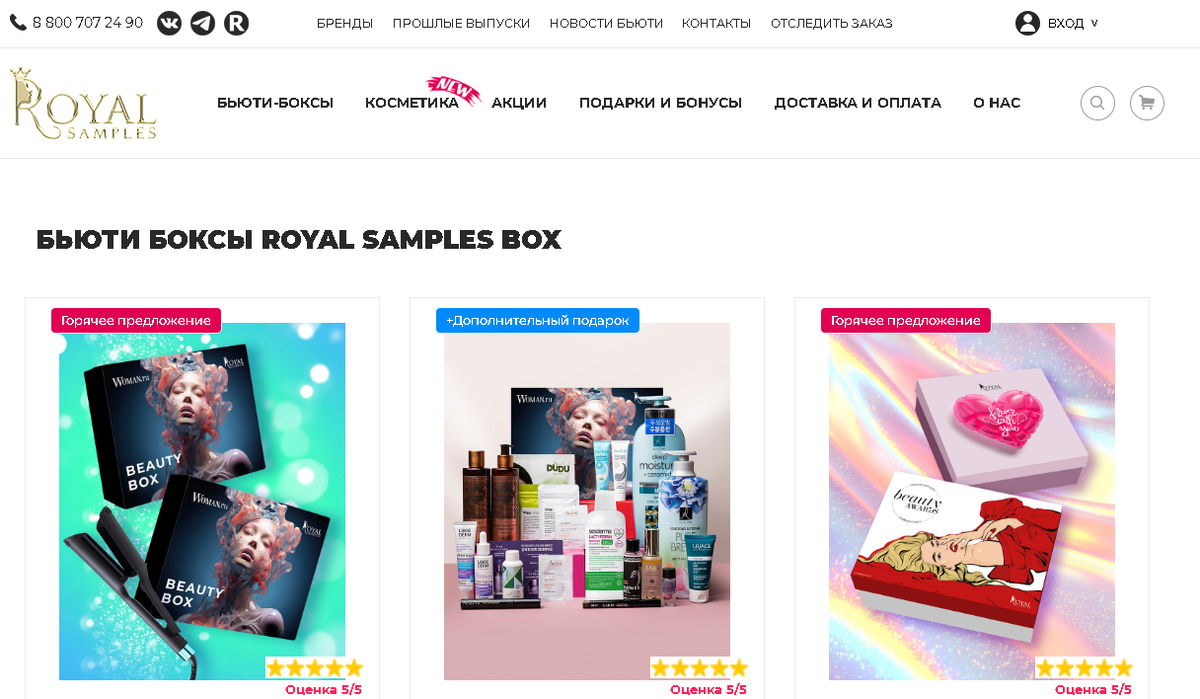Open ПОДАРКИ И БОНУСЫ section
The height and width of the screenshot is (699, 1200).
point(660,103)
